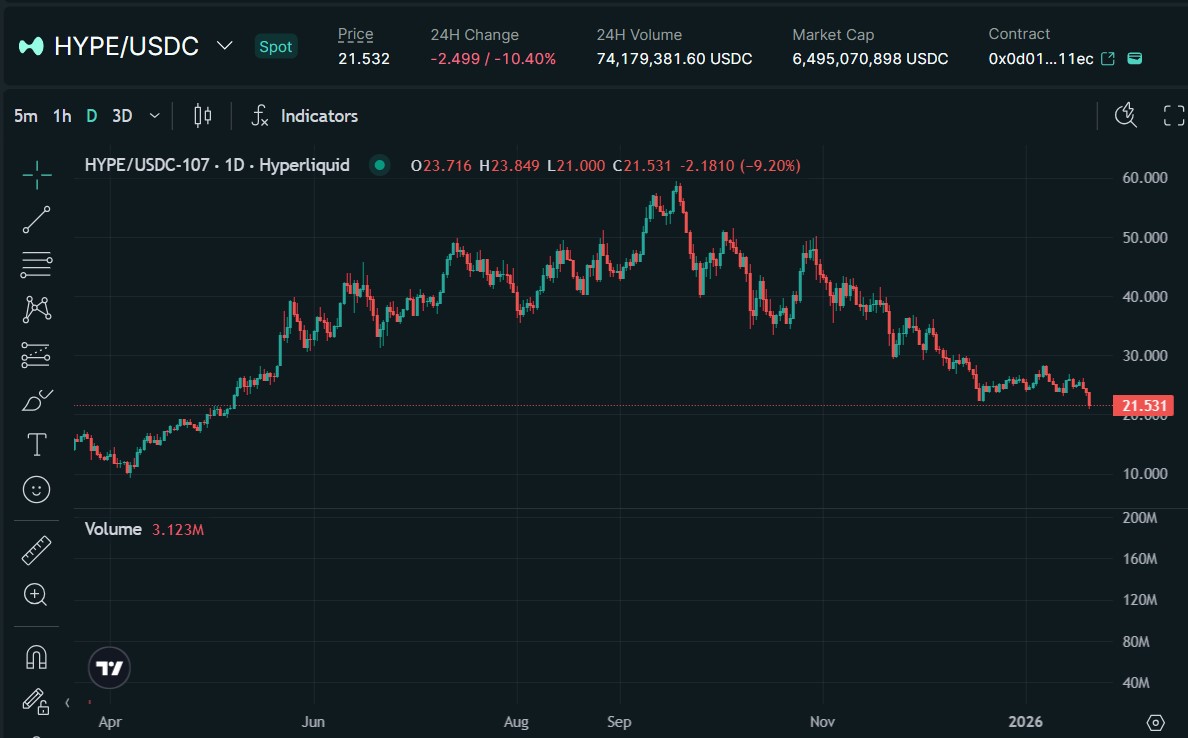The height and width of the screenshot is (738, 1188).
Task: Open the emoji sticker tool
Action: tap(36, 489)
